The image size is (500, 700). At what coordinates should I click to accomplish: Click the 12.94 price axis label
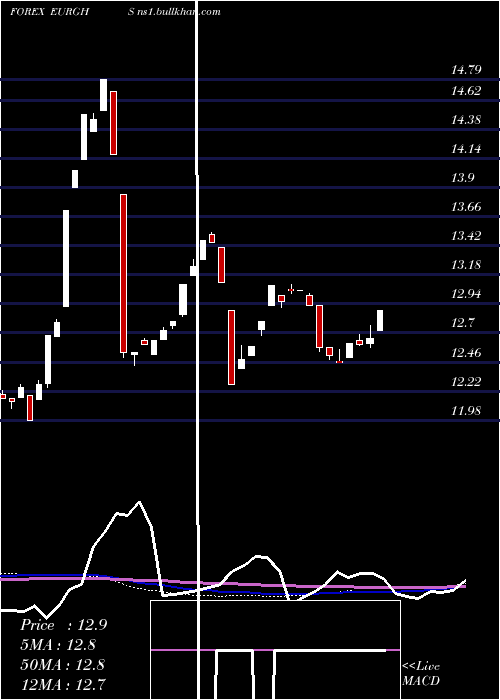click(x=466, y=294)
